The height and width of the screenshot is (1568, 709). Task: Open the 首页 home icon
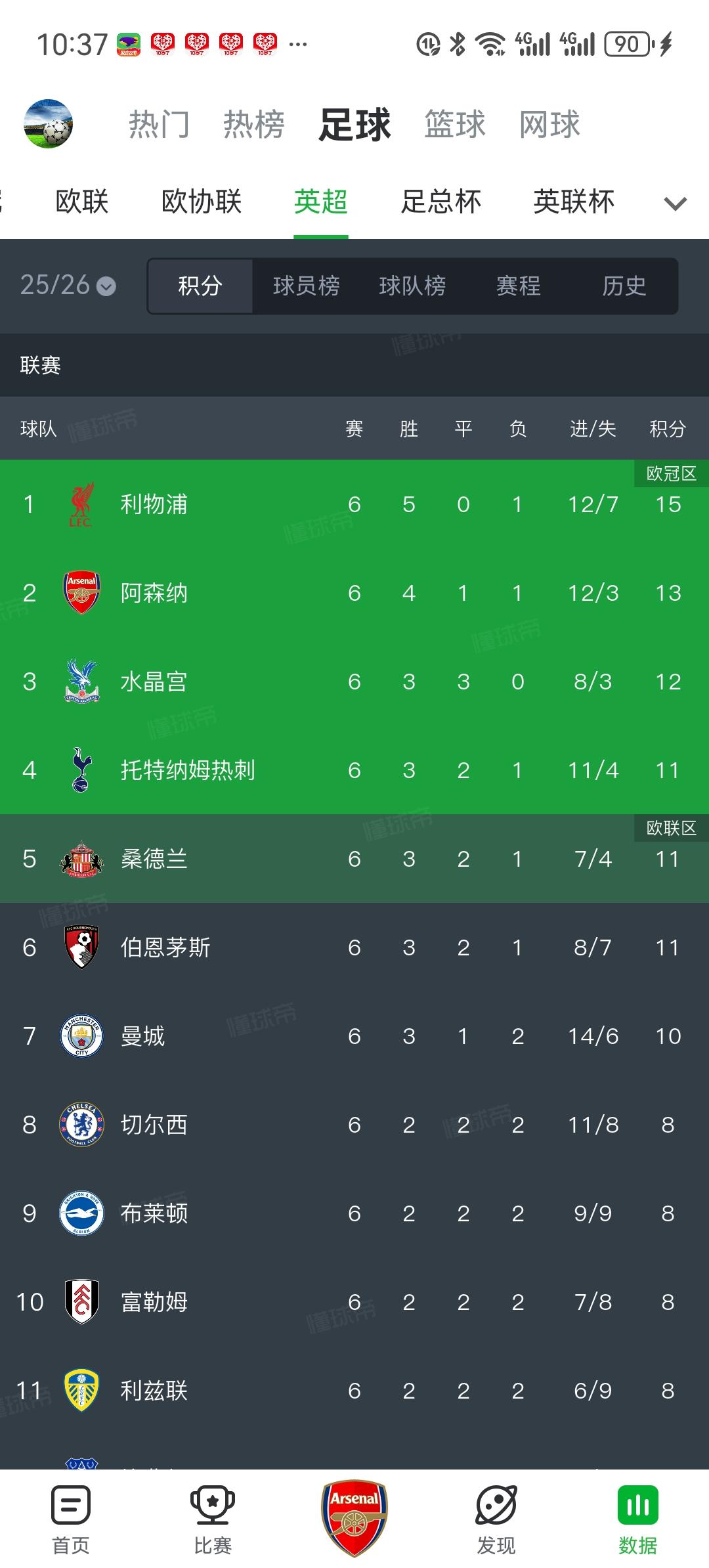[x=71, y=1505]
